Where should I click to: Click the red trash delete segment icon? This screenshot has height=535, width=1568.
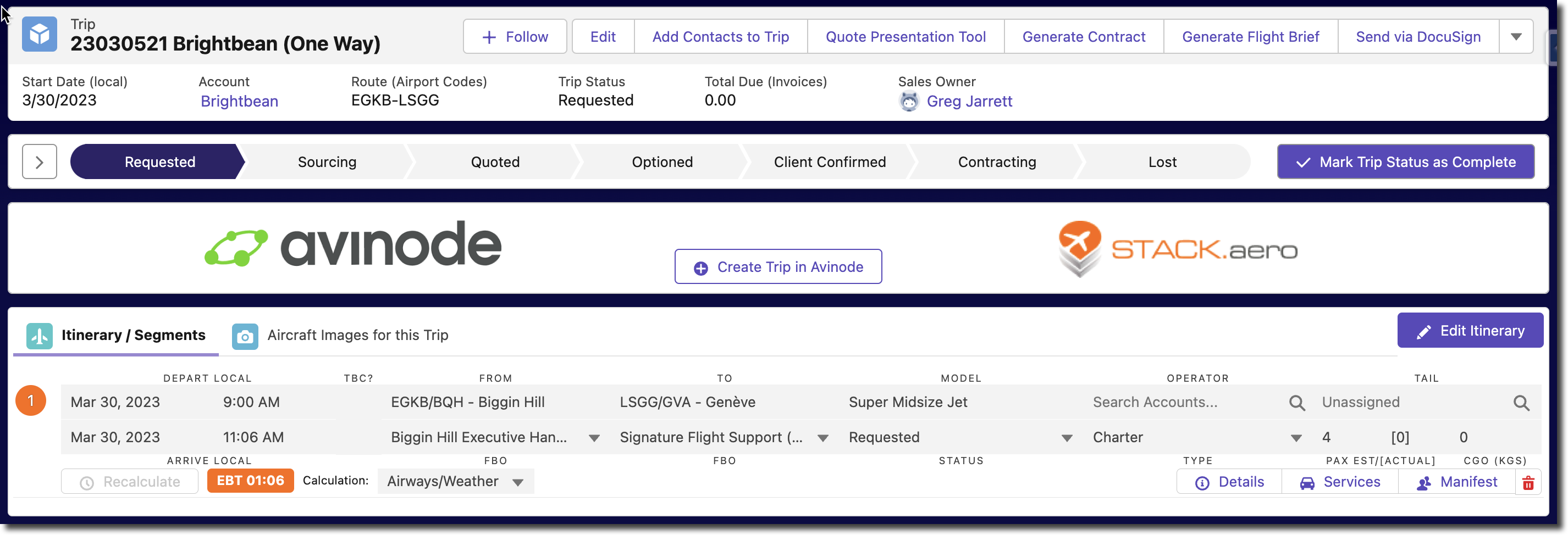point(1528,483)
